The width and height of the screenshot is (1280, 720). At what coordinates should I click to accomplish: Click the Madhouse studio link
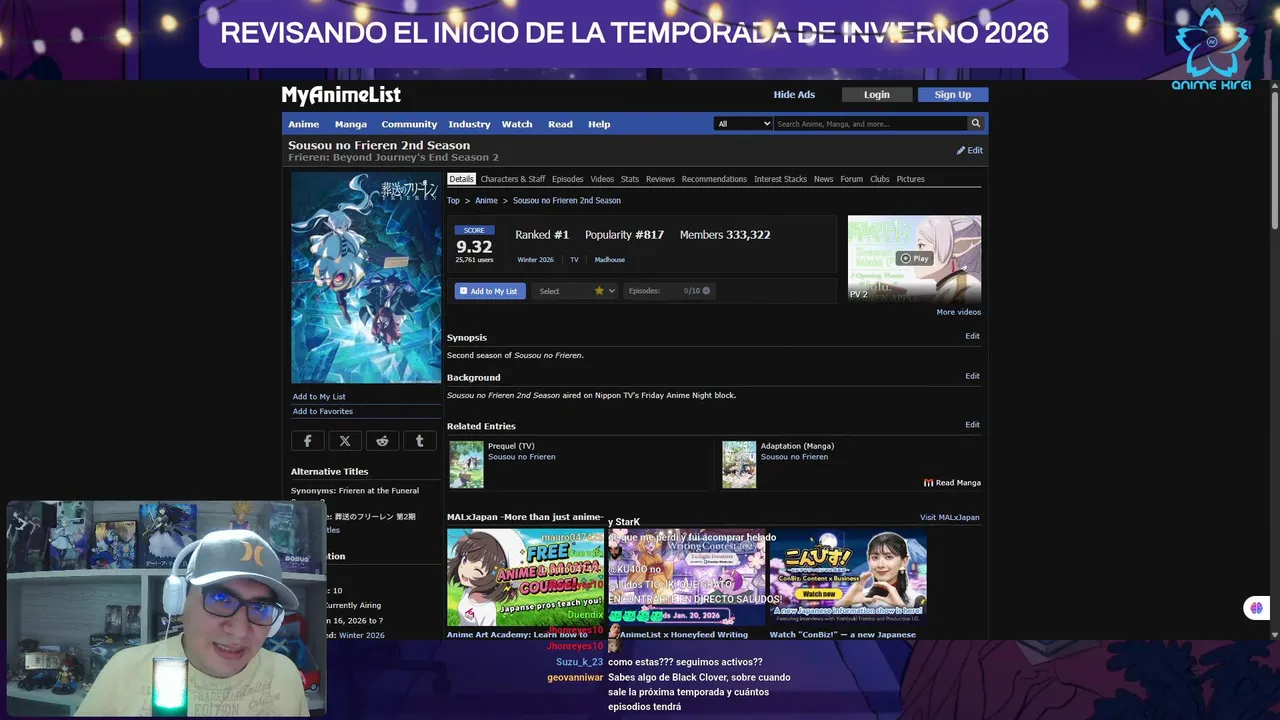(x=610, y=260)
